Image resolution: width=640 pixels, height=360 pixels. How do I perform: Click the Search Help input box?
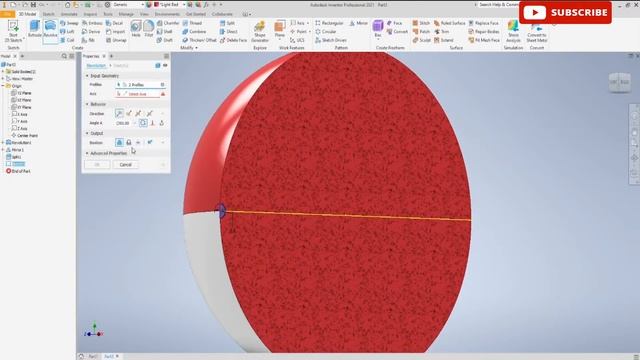tap(498, 4)
